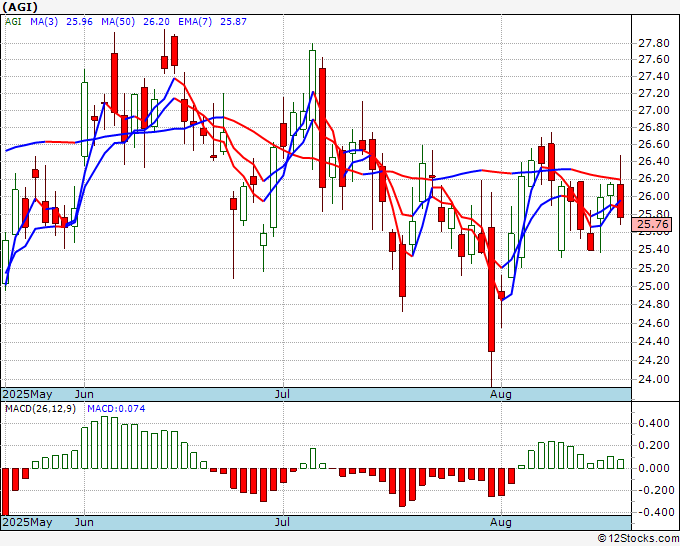
Task: Click the 26.40 price axis label
Action: pyautogui.click(x=654, y=162)
